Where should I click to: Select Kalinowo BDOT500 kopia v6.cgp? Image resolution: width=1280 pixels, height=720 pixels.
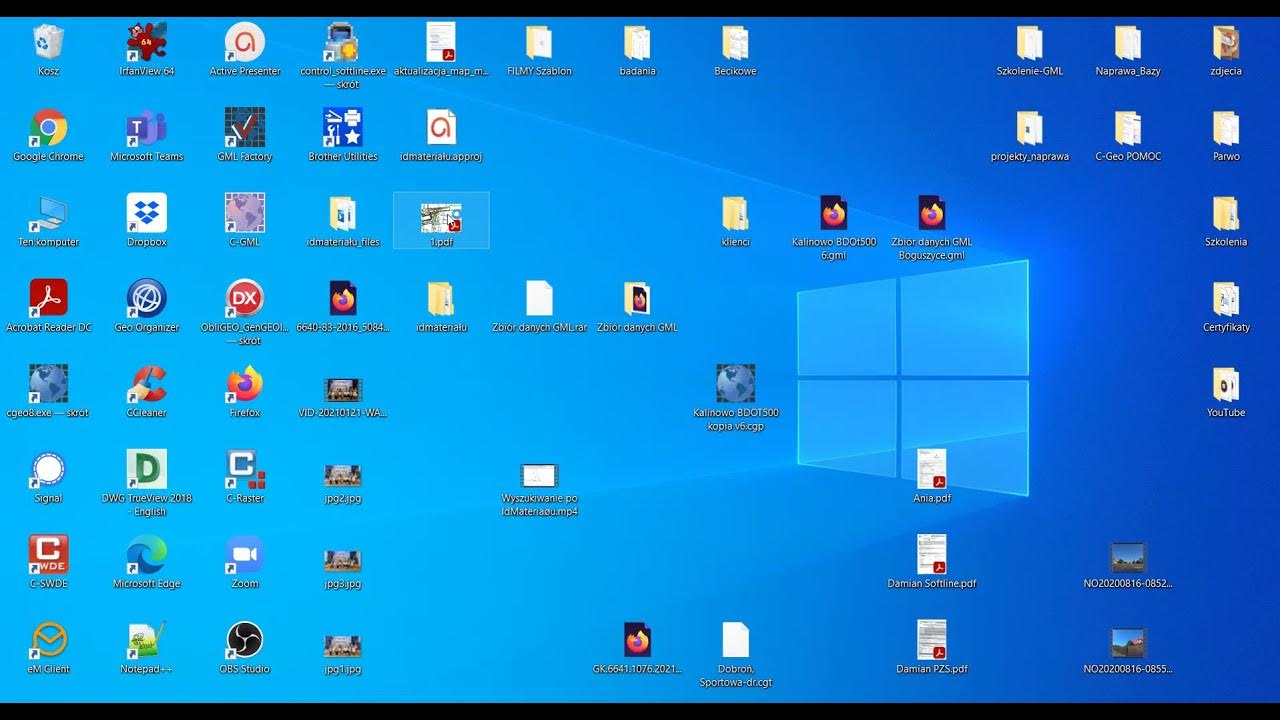point(735,384)
